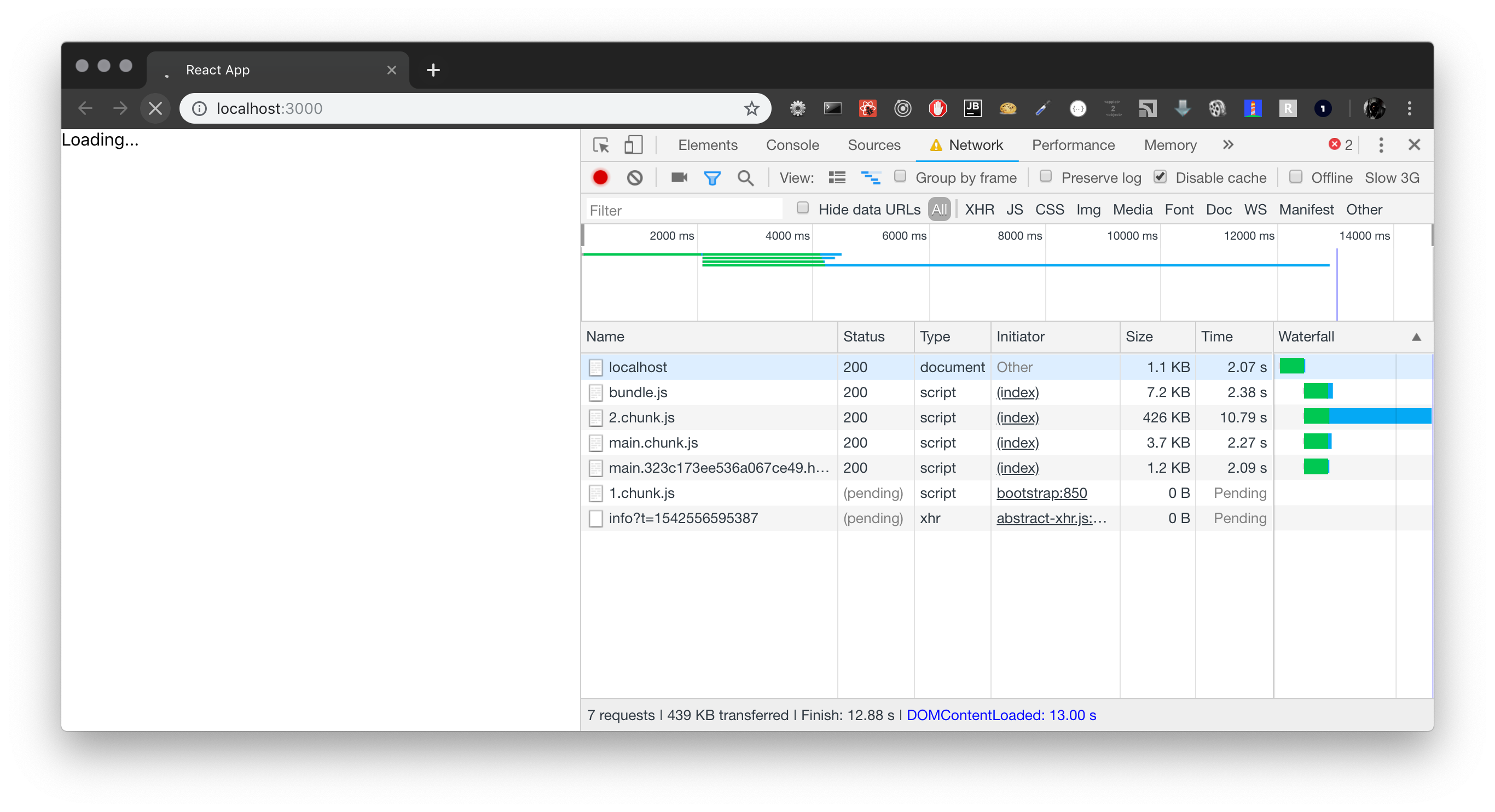Screen dimensions: 1495x812
Task: Uncheck Disable cache
Action: (1160, 177)
